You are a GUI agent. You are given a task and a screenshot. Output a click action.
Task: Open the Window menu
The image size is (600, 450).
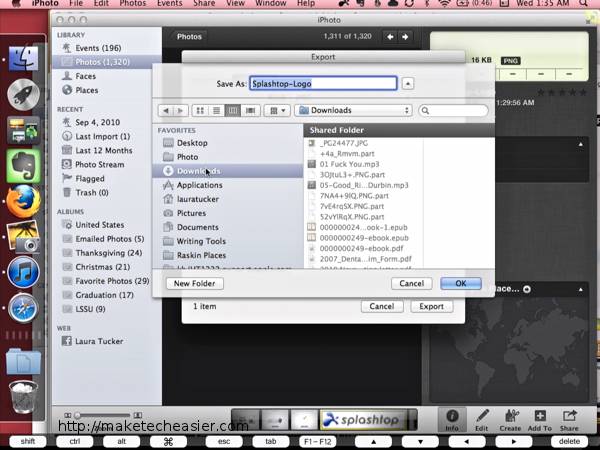click(271, 3)
